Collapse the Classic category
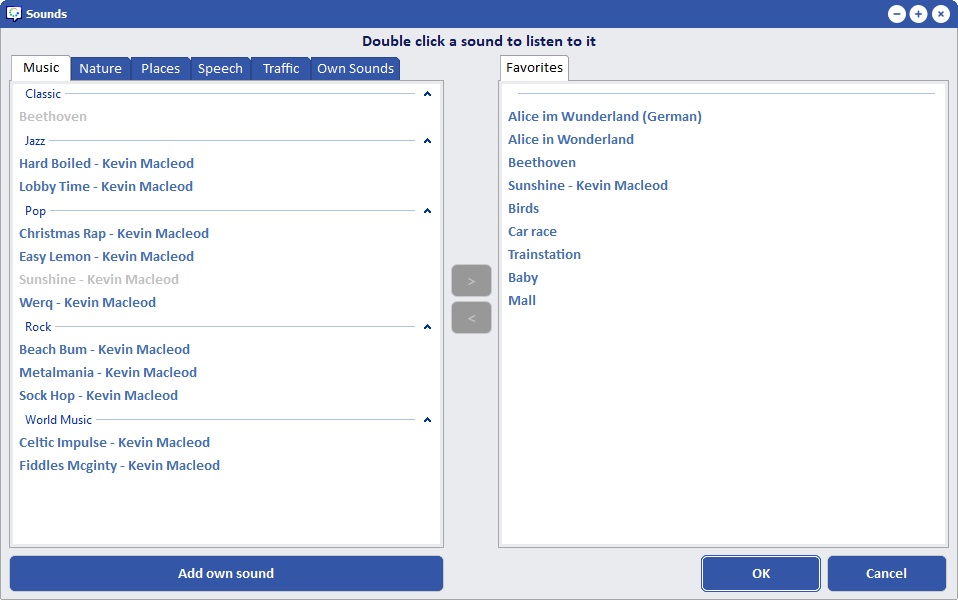The width and height of the screenshot is (958, 600). (428, 94)
